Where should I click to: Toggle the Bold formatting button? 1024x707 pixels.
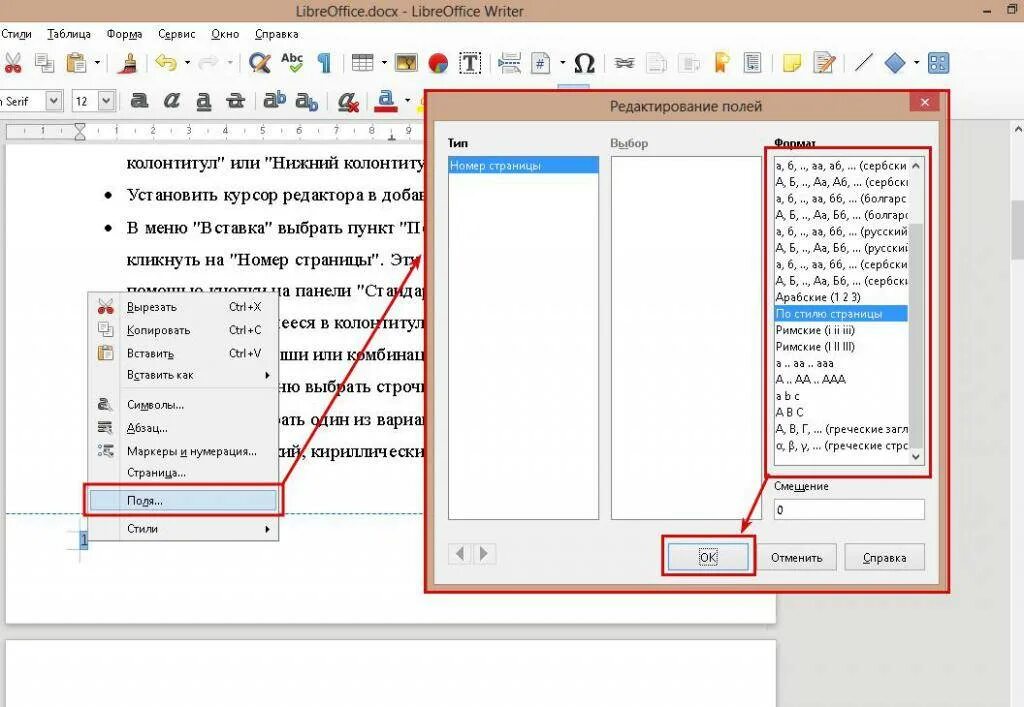point(139,101)
